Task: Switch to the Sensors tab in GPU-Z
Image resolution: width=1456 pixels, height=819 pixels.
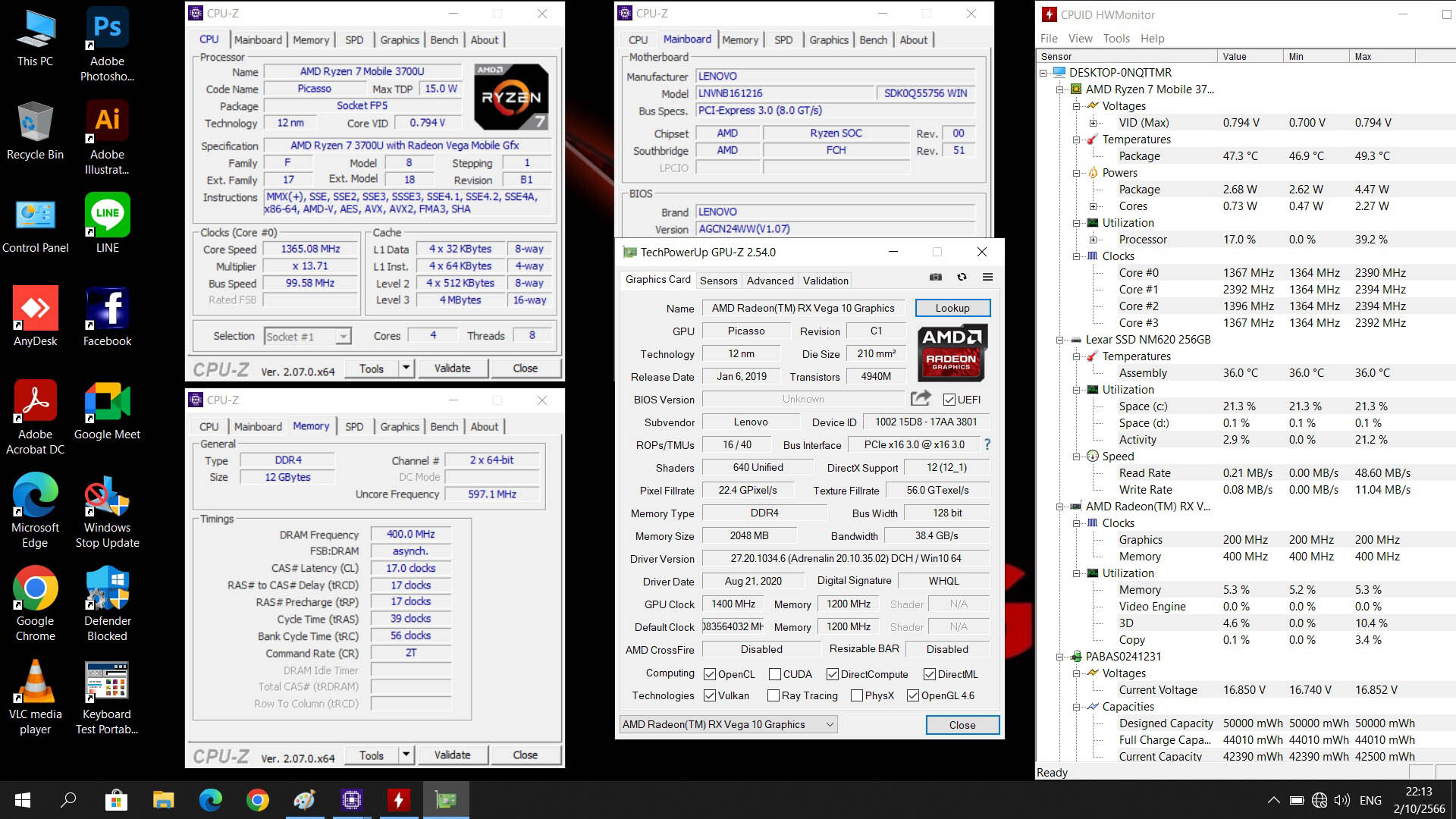Action: (718, 281)
